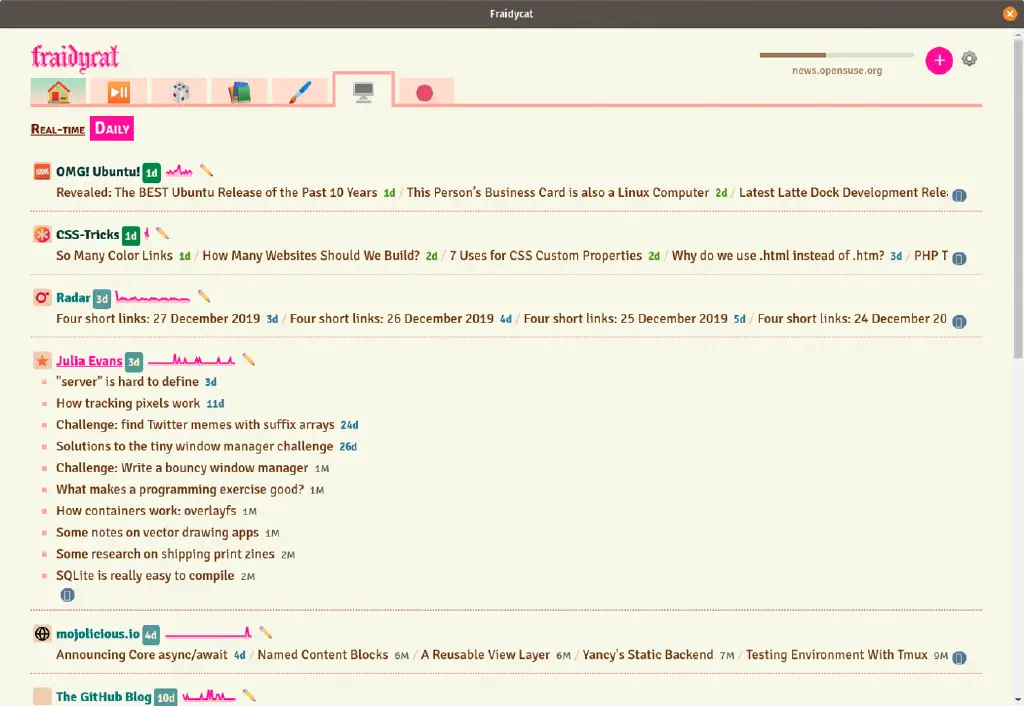
Task: Open Radar feed title link
Action: (73, 298)
